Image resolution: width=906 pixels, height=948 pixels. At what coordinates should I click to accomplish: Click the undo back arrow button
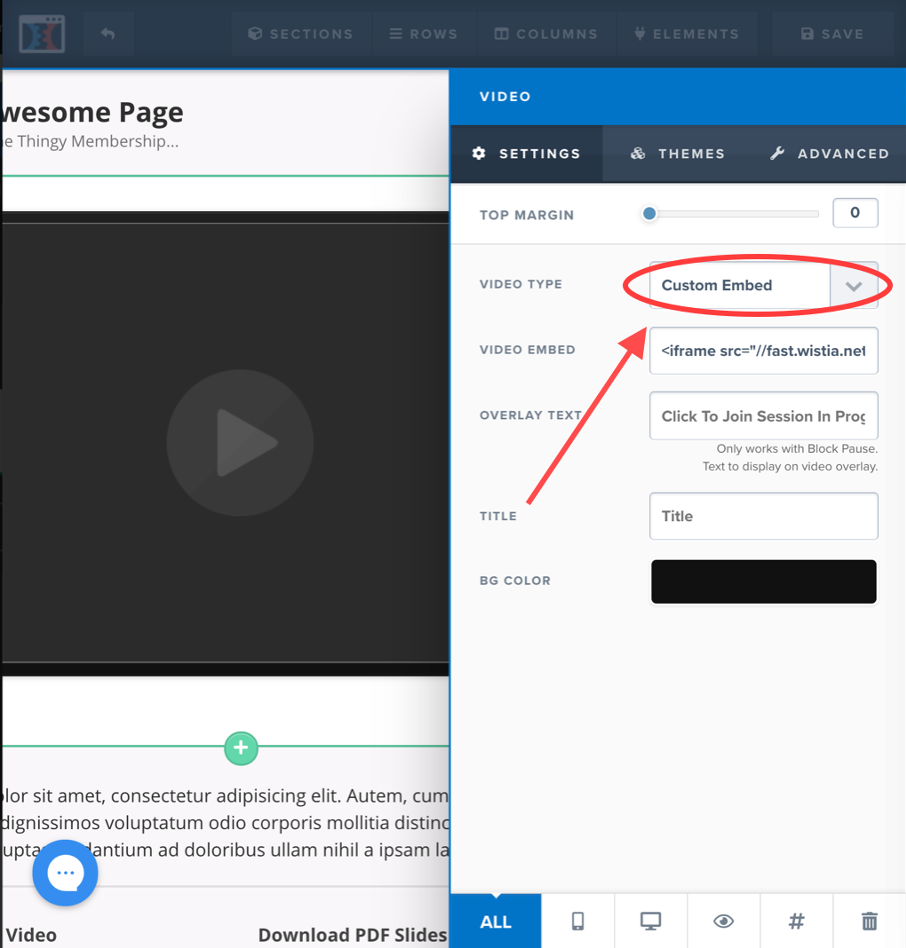[x=108, y=34]
